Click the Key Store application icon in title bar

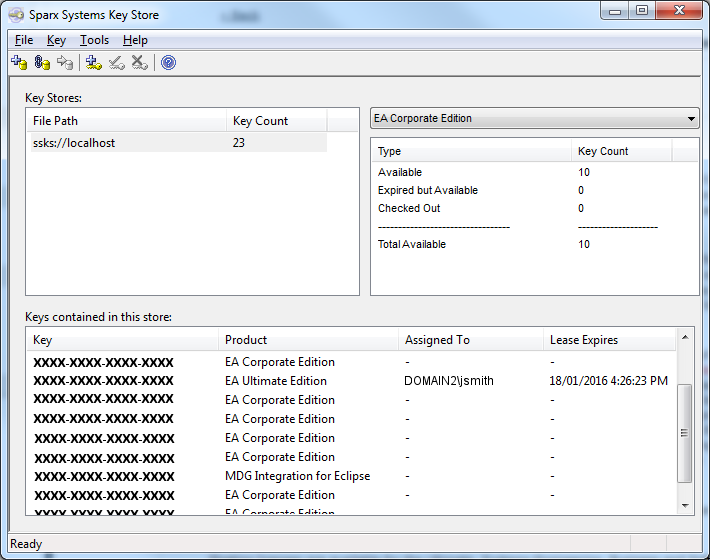click(x=16, y=15)
